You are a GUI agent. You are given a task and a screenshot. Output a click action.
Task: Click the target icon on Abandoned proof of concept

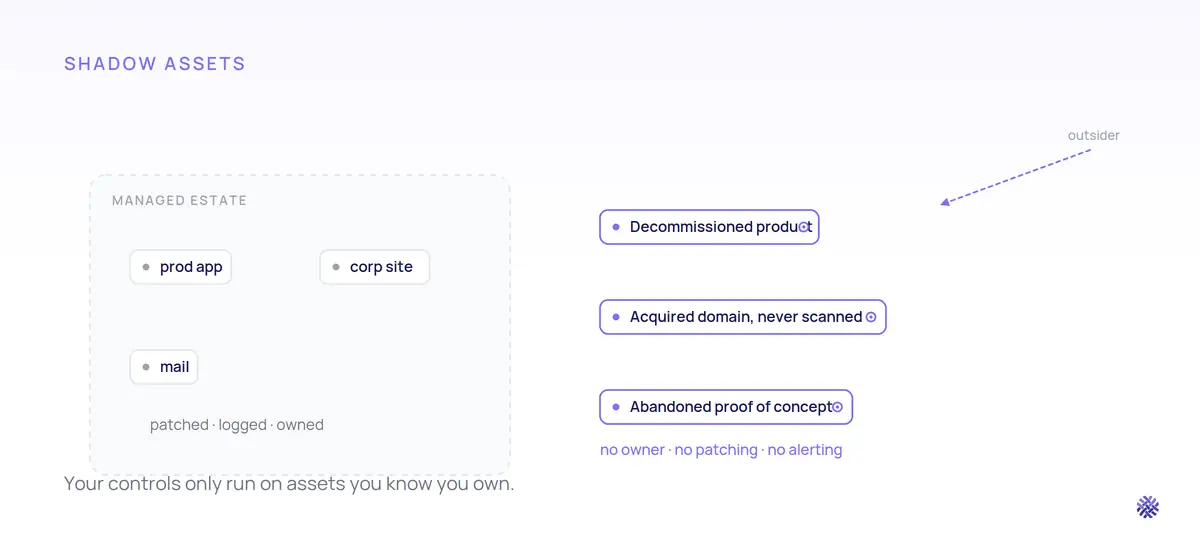tap(837, 407)
